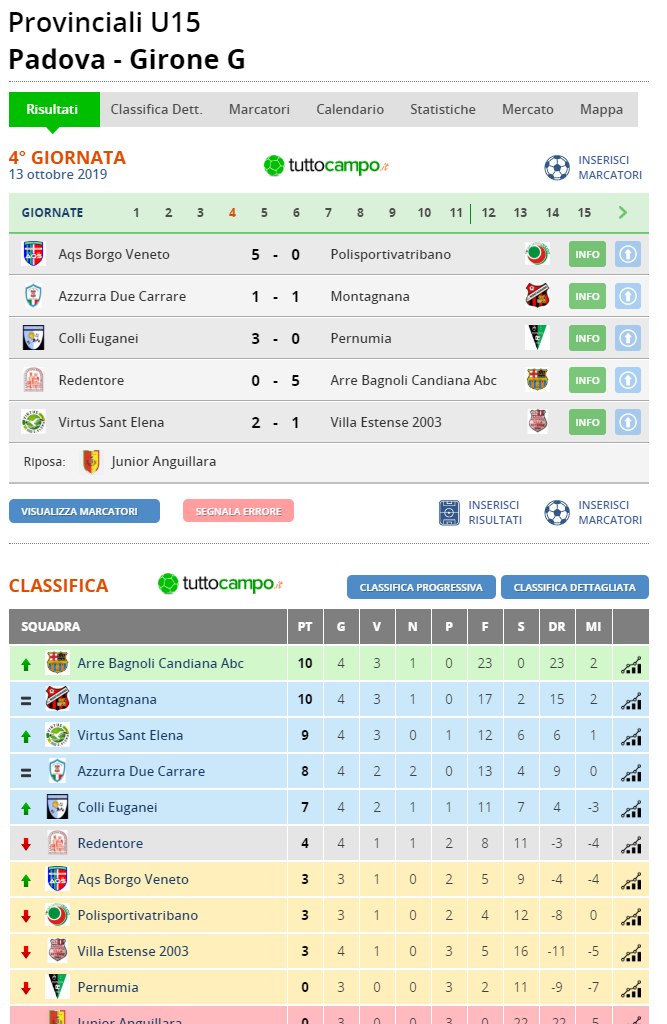Viewport: 667px width, 1024px height.
Task: Click the upload arrow icon for Aqs Borgo Veneto match
Action: [x=628, y=255]
